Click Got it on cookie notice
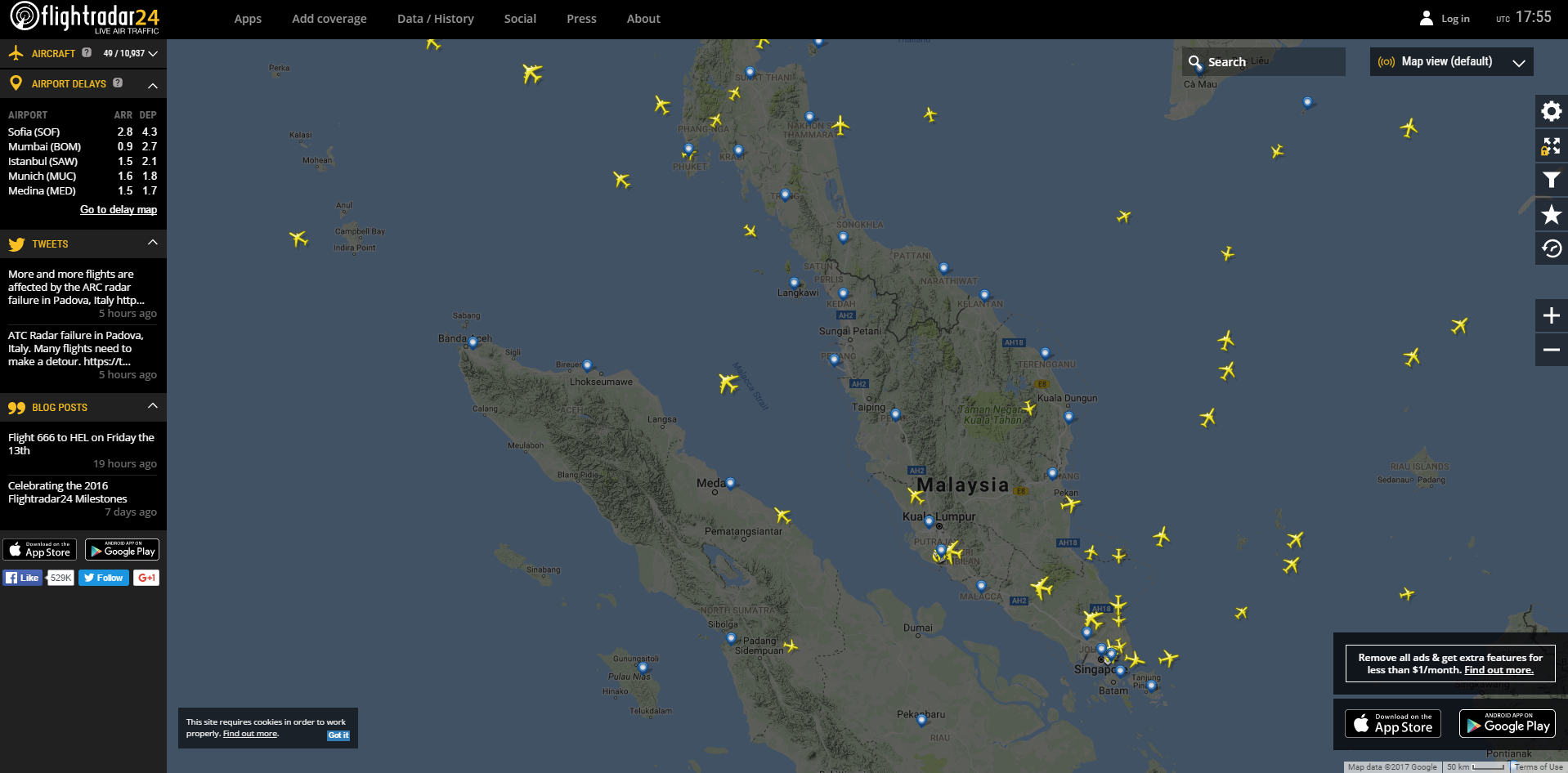Screen dimensions: 1568x773 pos(338,735)
